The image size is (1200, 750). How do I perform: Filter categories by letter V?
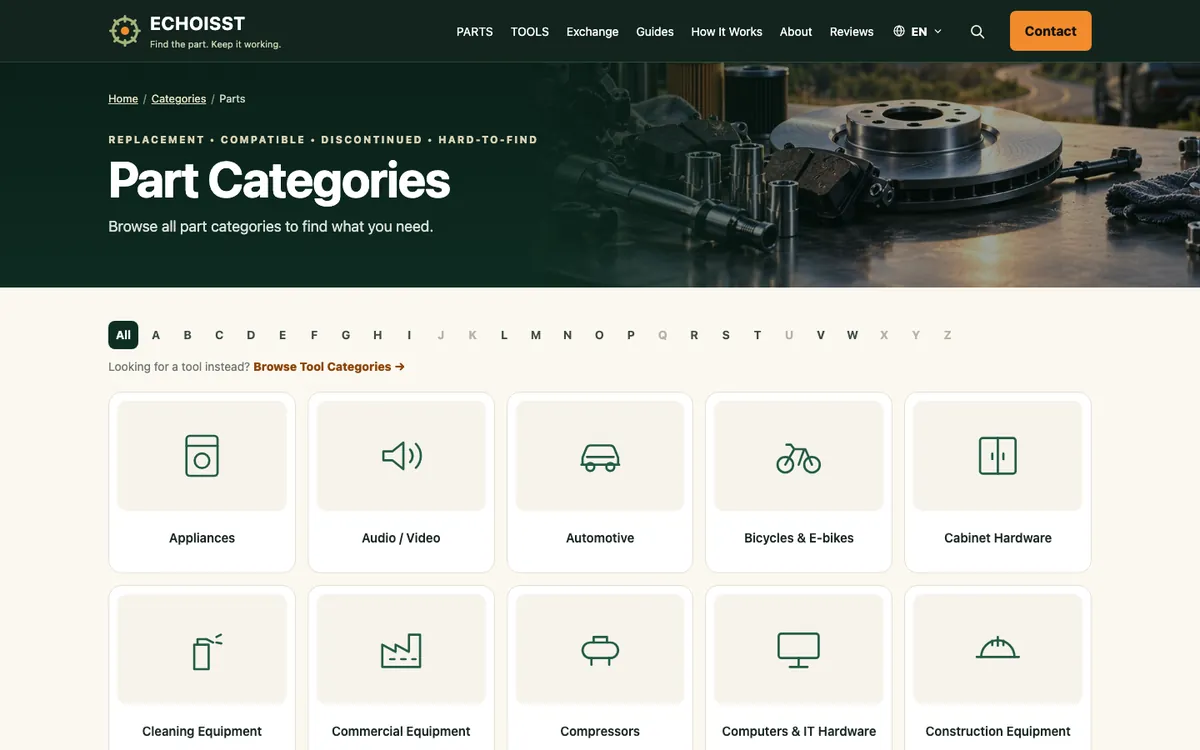point(821,335)
